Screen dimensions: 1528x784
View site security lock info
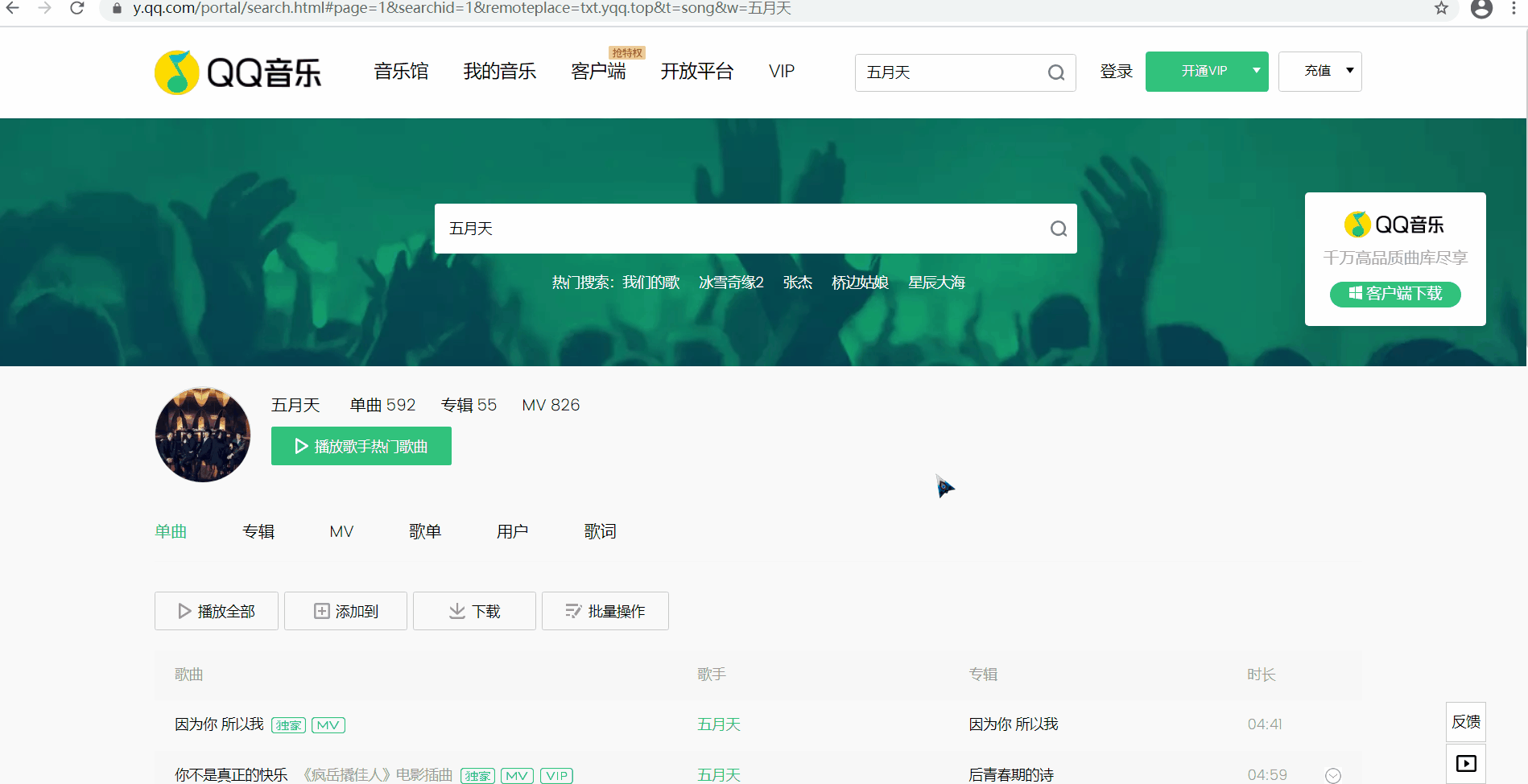tap(118, 8)
